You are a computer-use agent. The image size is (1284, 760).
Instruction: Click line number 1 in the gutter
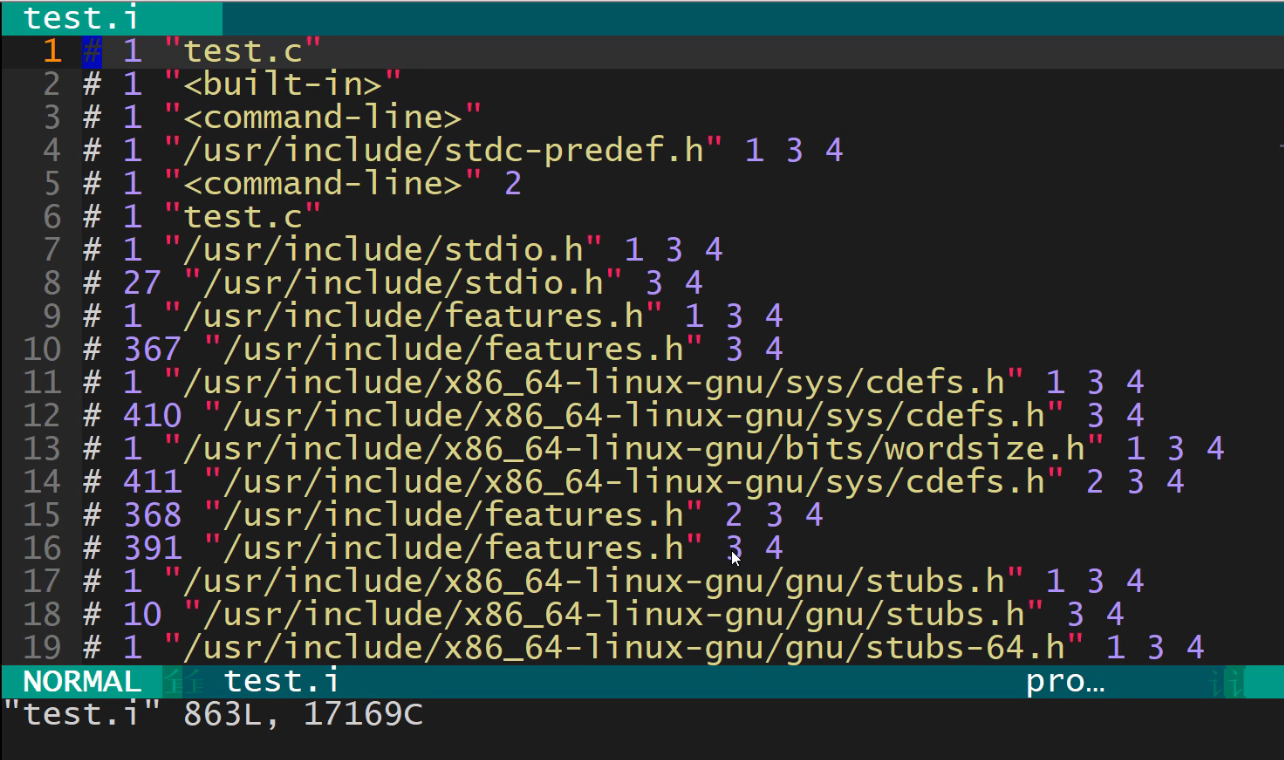click(52, 51)
